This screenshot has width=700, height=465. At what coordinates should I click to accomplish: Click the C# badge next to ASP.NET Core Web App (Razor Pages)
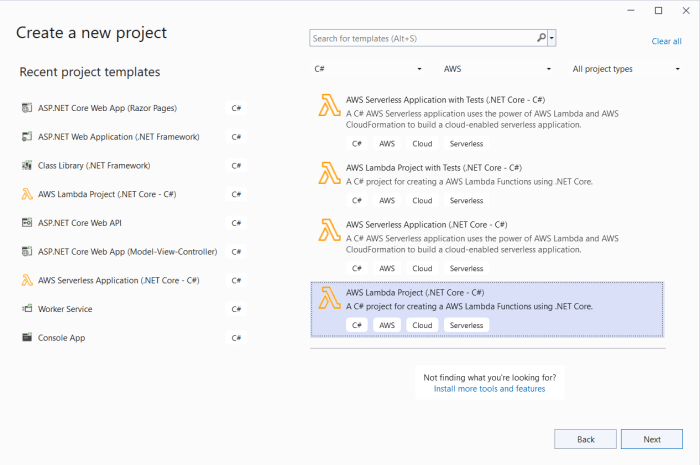(236, 108)
